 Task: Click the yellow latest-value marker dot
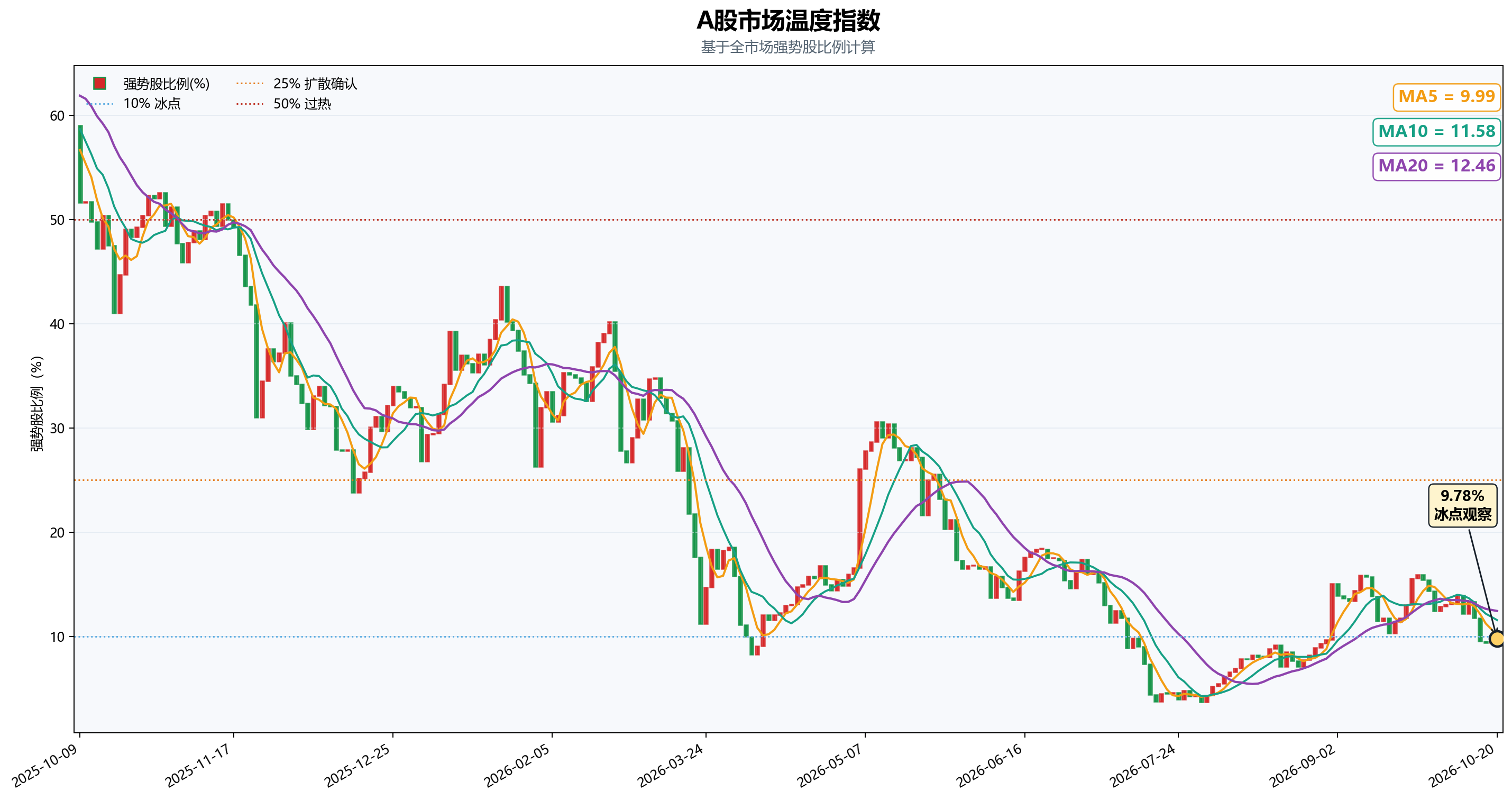point(1497,639)
